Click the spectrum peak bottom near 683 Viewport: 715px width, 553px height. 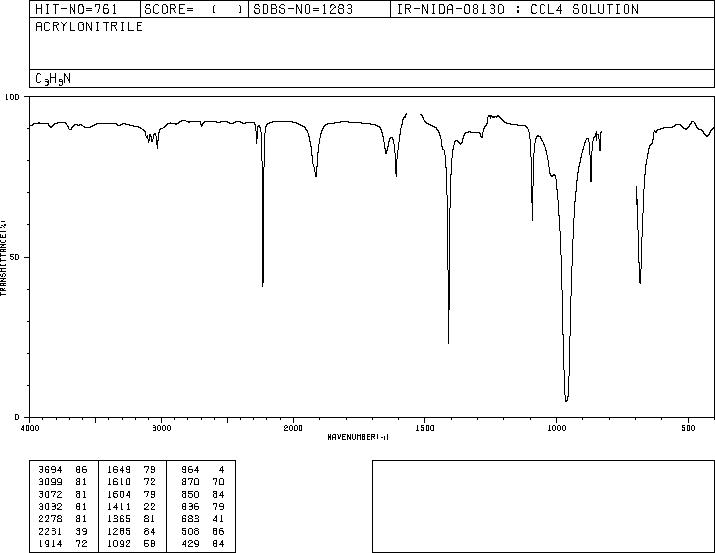point(640,282)
